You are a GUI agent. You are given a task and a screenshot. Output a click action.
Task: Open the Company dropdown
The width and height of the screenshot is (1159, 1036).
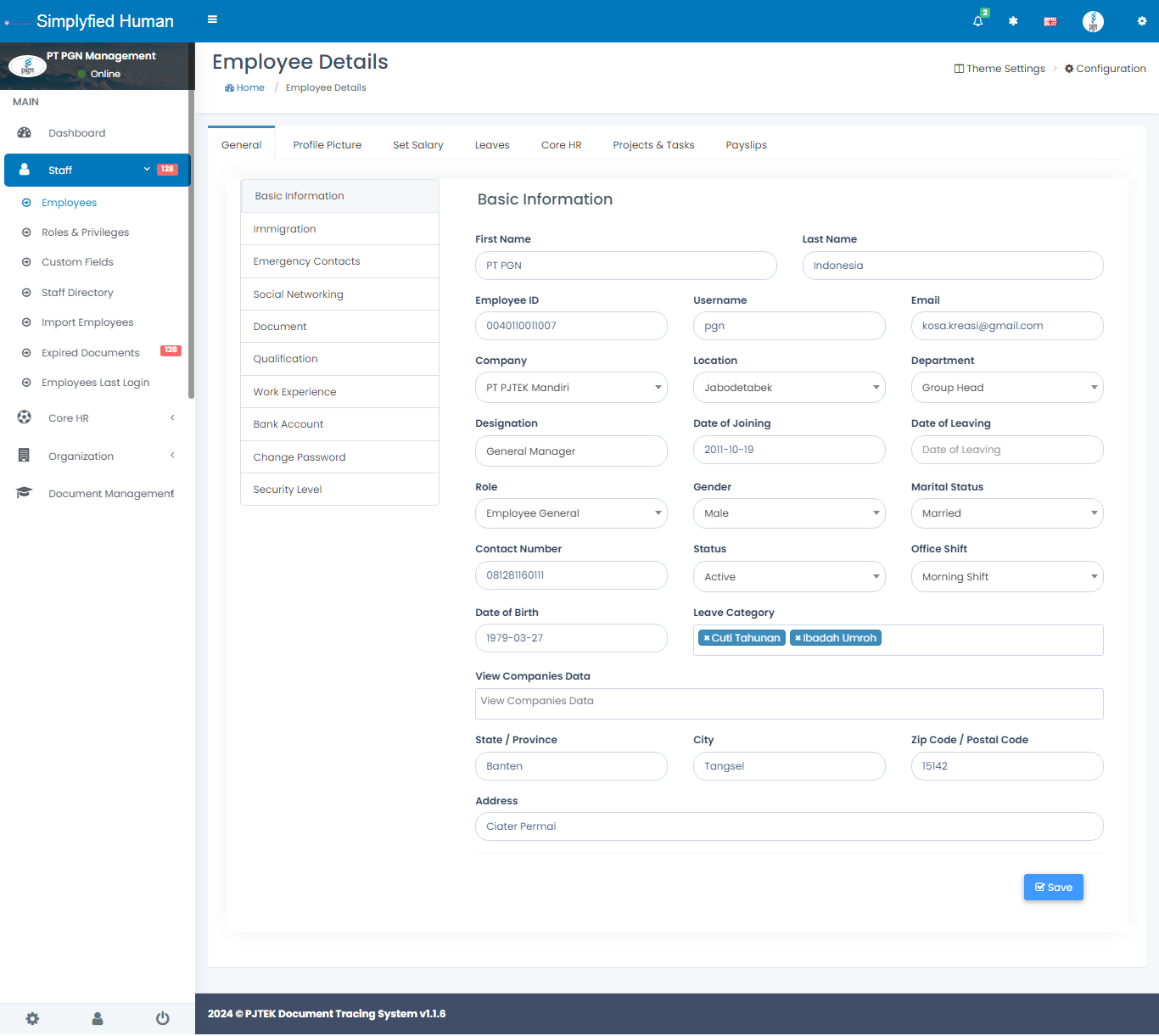(x=571, y=388)
